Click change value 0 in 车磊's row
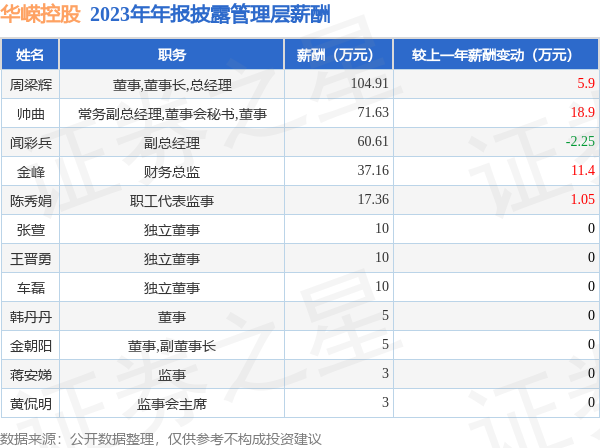The width and height of the screenshot is (600, 448). click(x=591, y=286)
